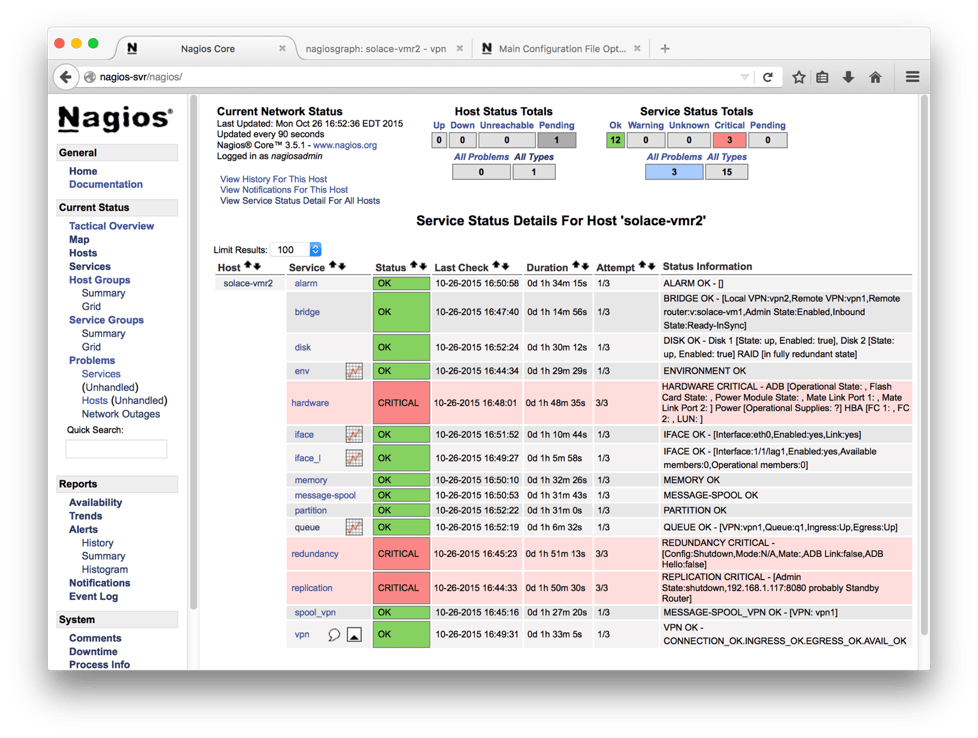Click the bookmark star icon in Firefox toolbar
978x738 pixels.
click(797, 76)
